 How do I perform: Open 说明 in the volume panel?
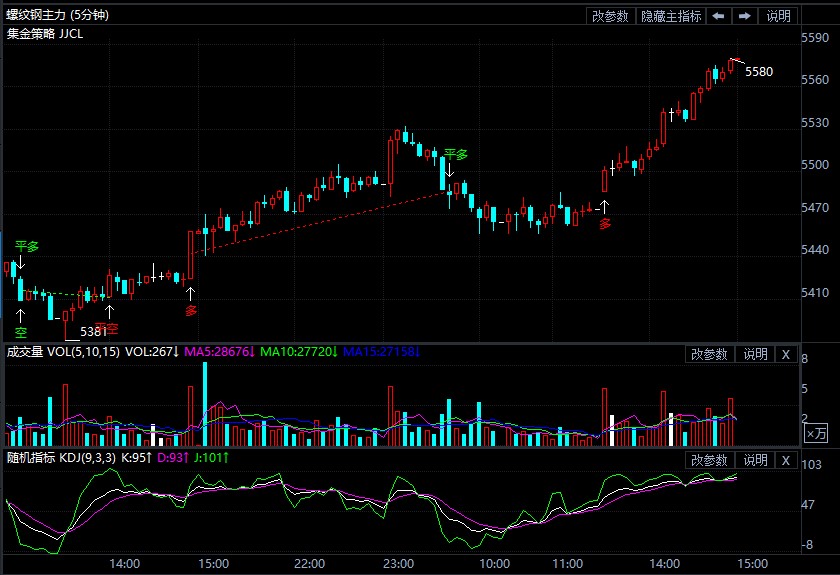click(755, 354)
